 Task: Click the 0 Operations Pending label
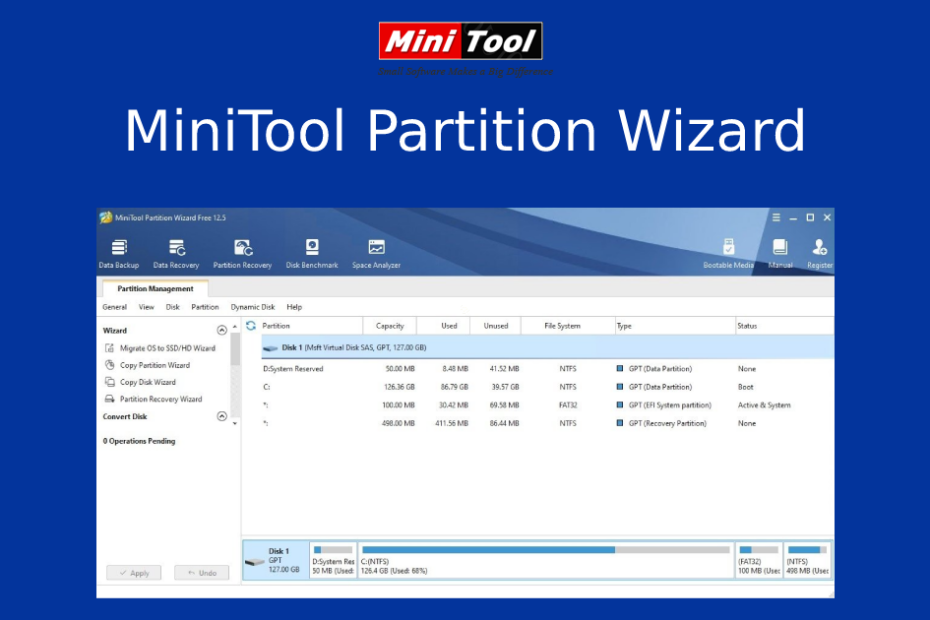pyautogui.click(x=139, y=441)
